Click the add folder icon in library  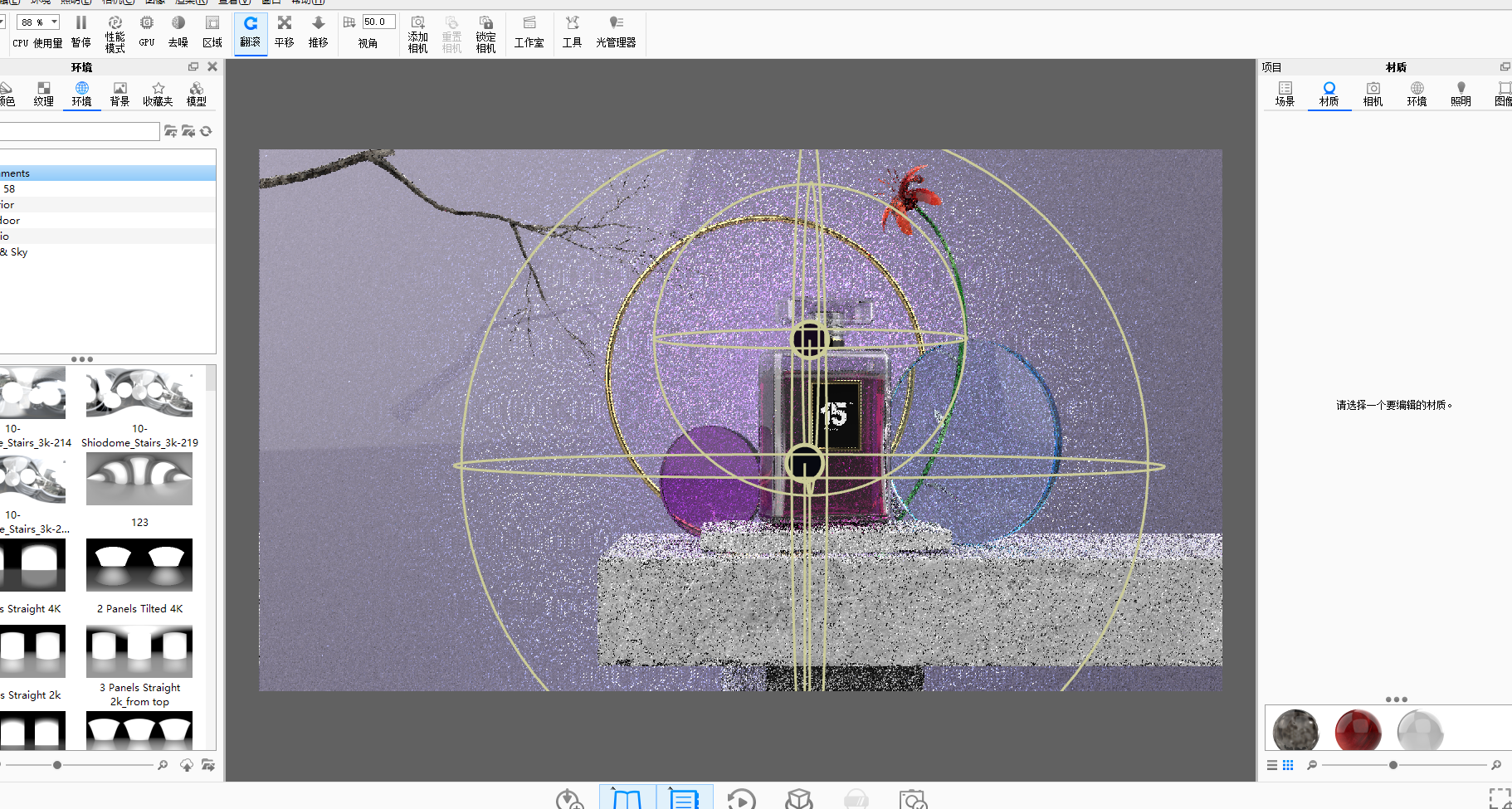tap(171, 131)
